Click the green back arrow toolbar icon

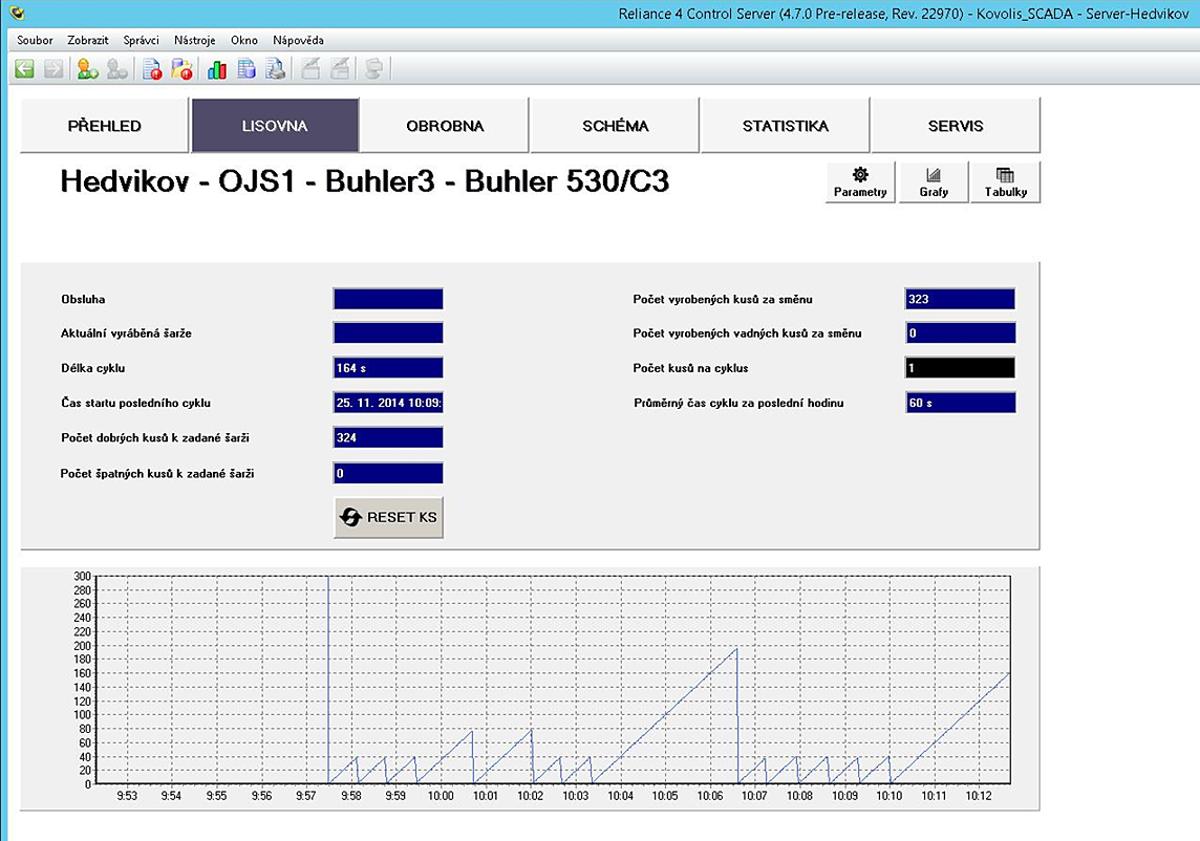[x=25, y=69]
